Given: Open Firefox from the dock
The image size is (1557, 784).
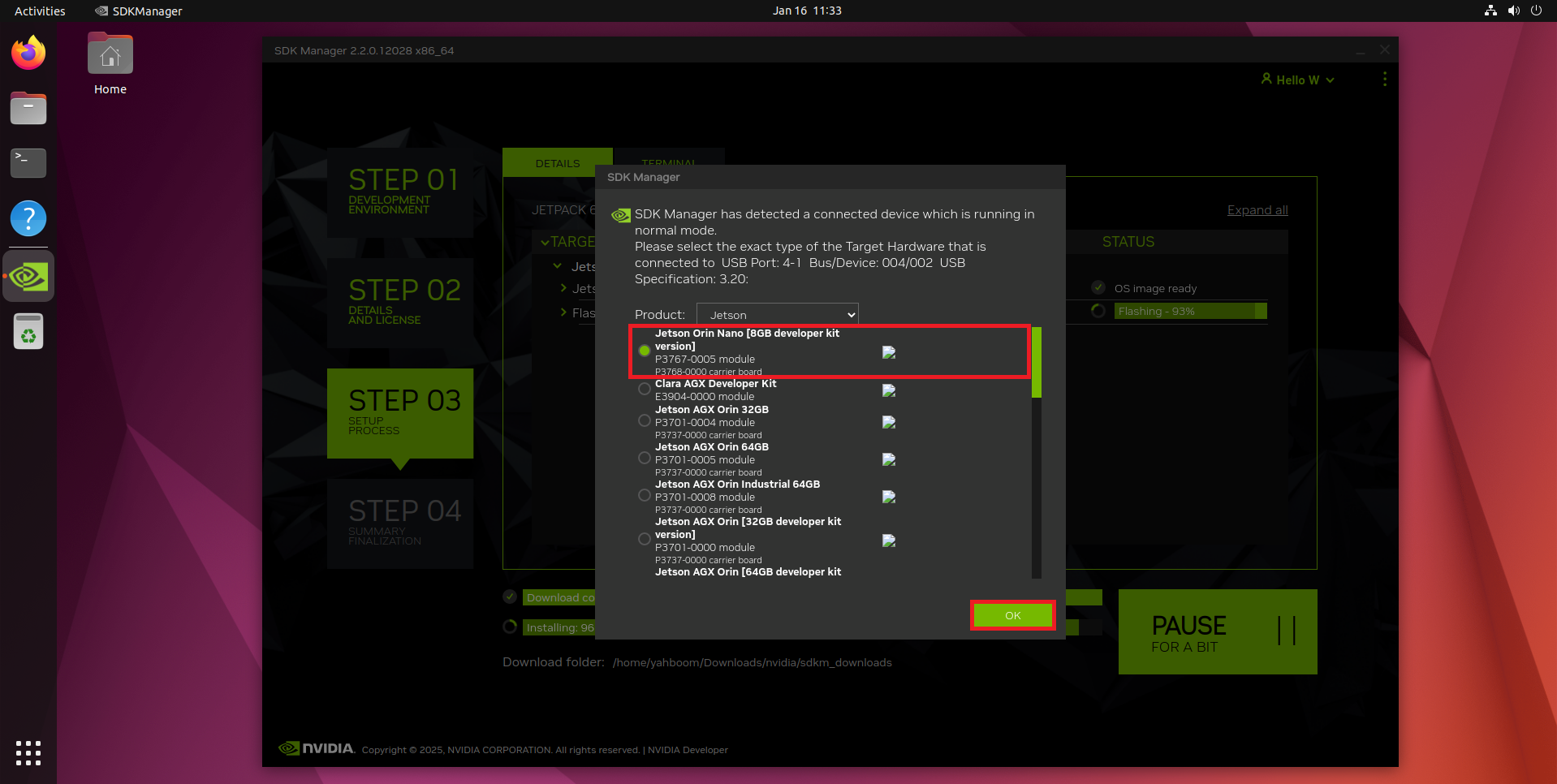Looking at the screenshot, I should pyautogui.click(x=28, y=54).
